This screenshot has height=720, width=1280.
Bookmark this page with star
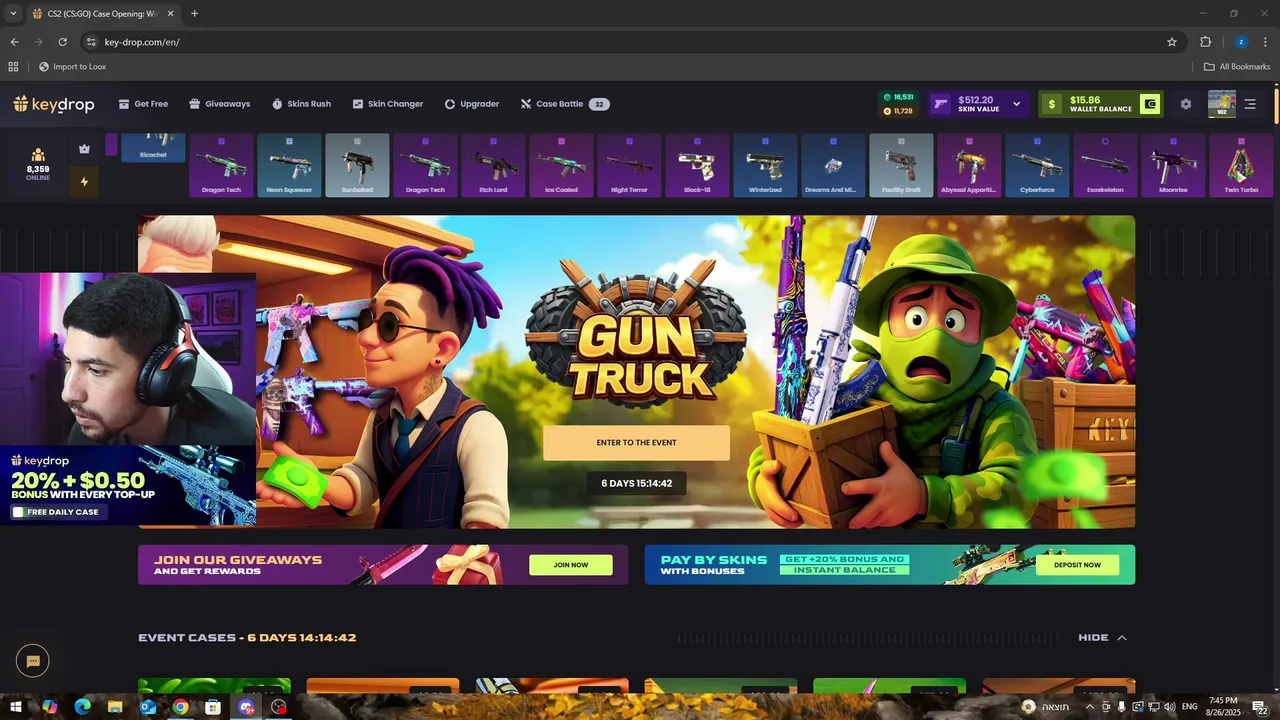point(1172,42)
